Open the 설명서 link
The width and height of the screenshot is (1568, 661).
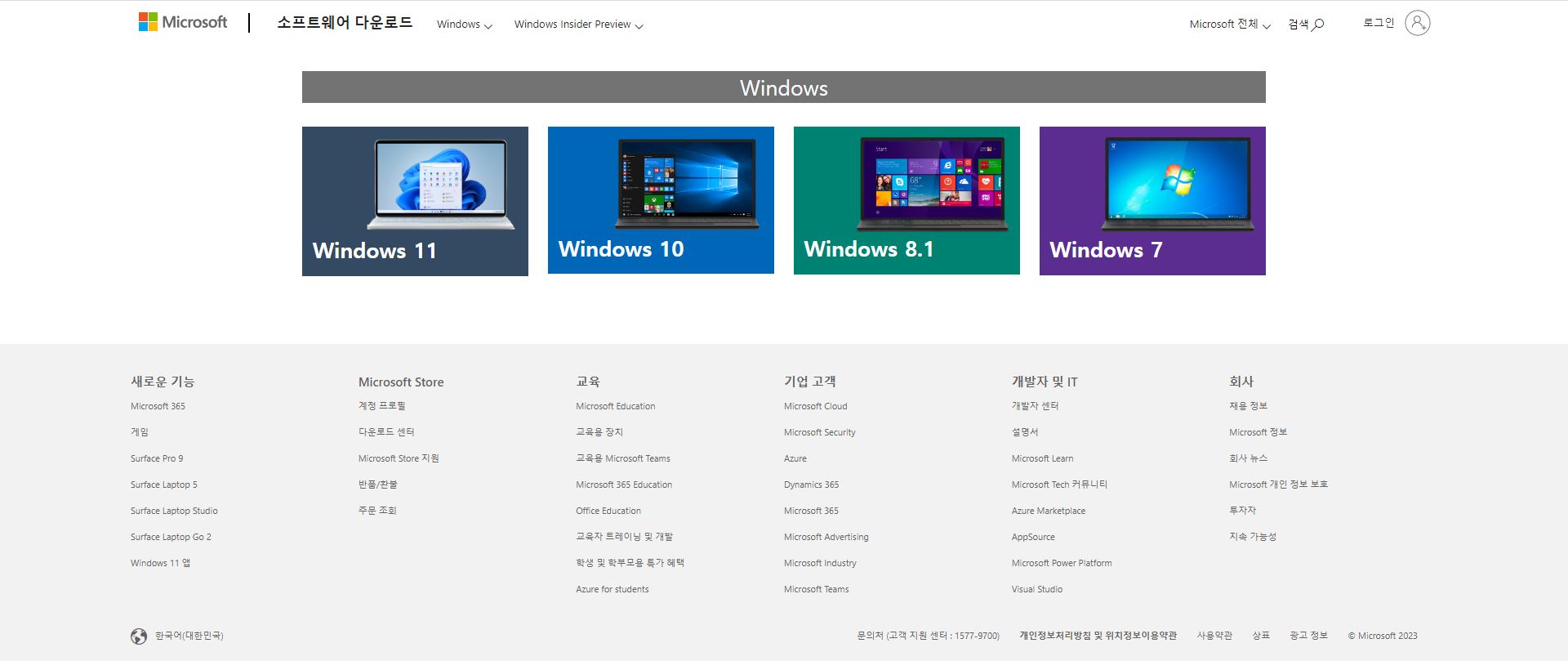click(1025, 432)
